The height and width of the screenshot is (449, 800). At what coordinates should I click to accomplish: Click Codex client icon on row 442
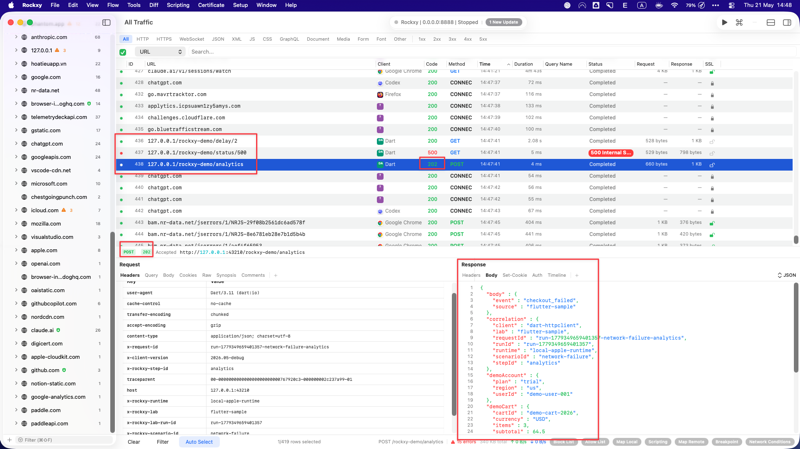tap(380, 211)
